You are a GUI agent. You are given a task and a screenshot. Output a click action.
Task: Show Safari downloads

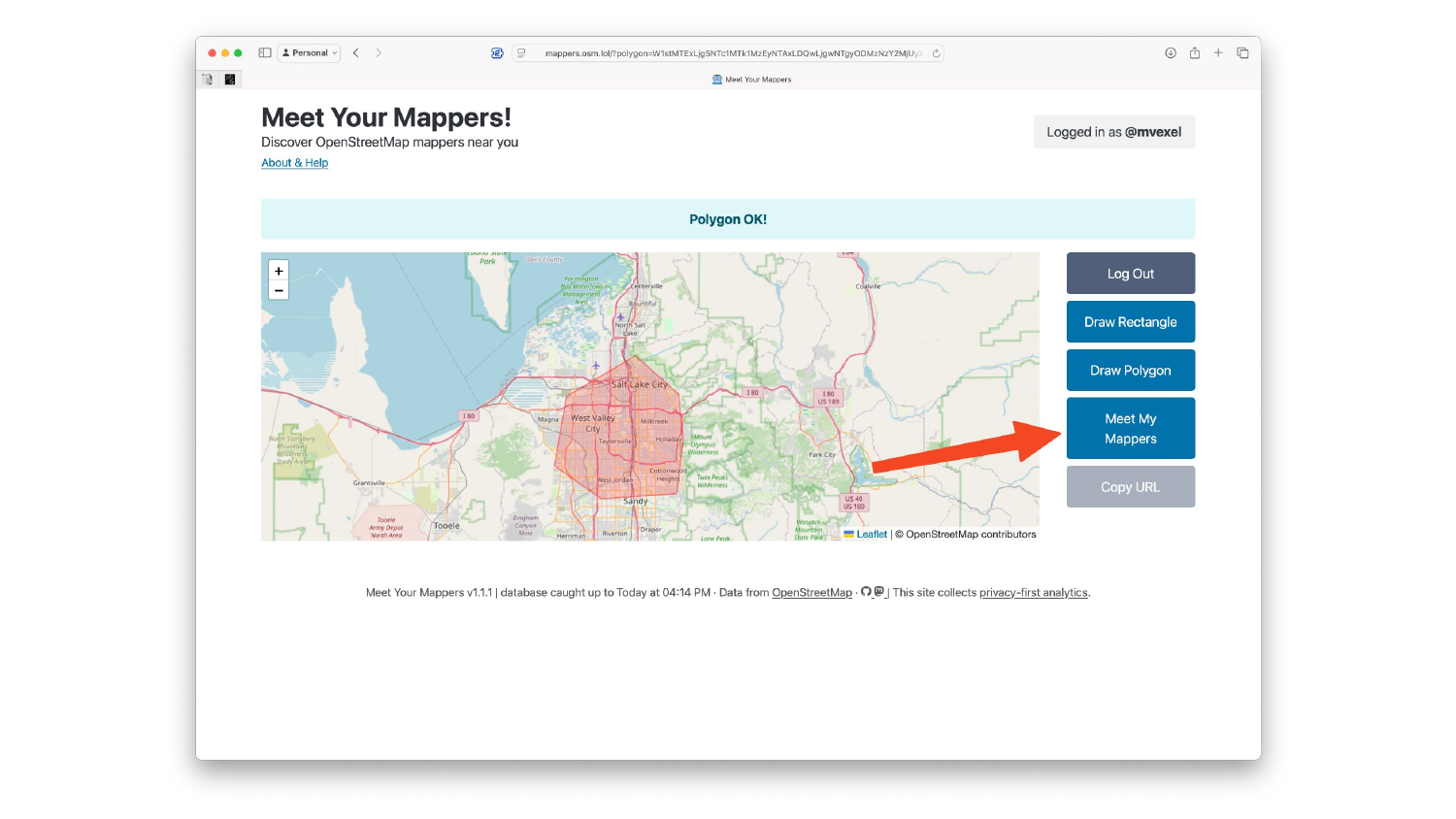1171,53
